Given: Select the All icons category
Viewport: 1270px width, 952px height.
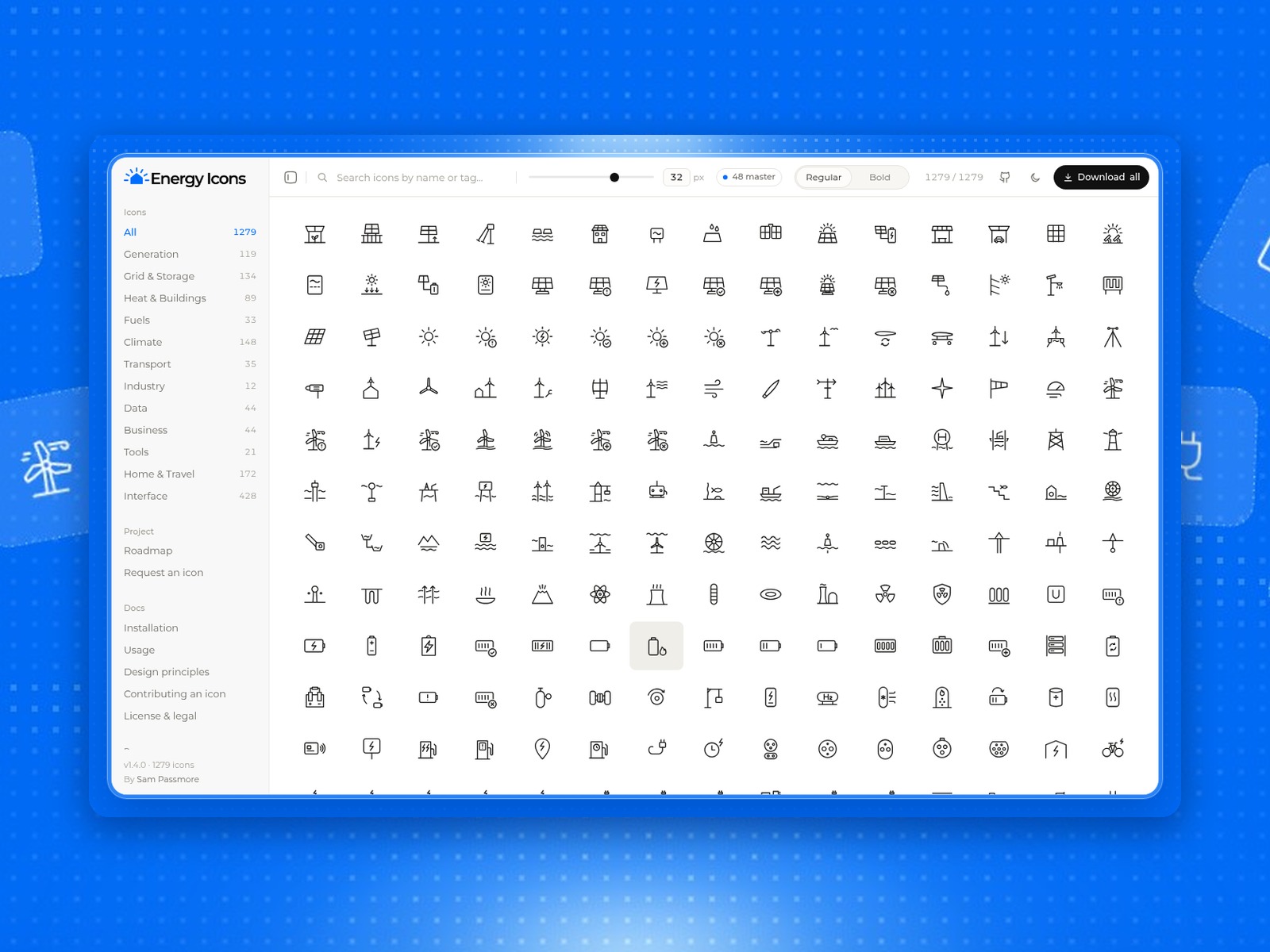Looking at the screenshot, I should (190, 232).
